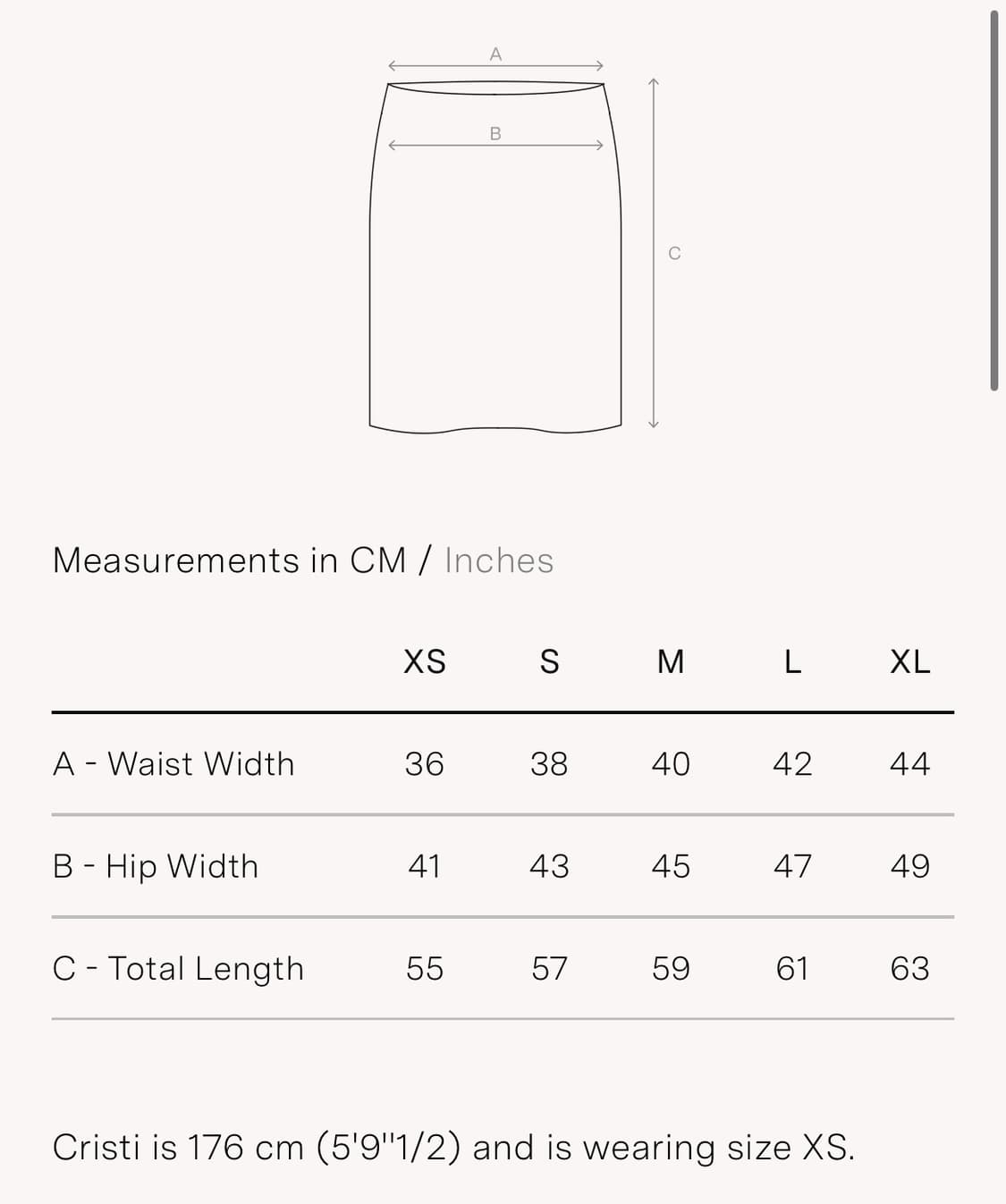Screen dimensions: 1006x1204
Task: Click XS waist width value 36
Action: point(424,764)
